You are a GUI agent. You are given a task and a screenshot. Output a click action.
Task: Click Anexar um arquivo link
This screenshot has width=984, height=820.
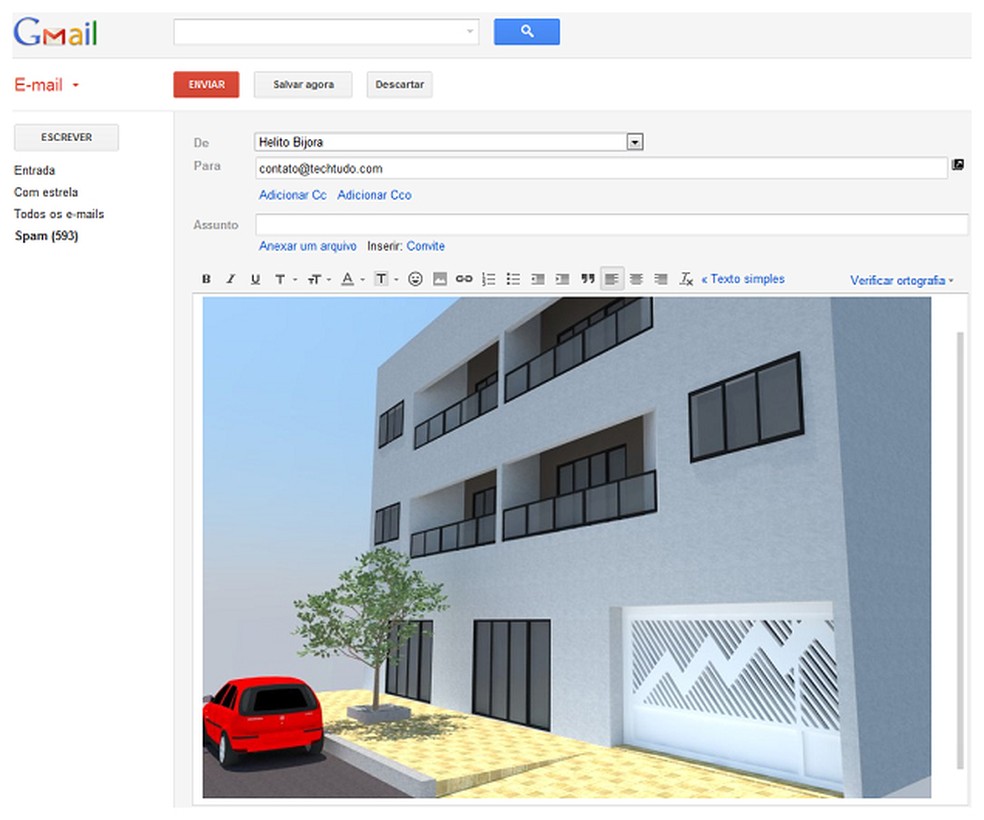point(308,246)
